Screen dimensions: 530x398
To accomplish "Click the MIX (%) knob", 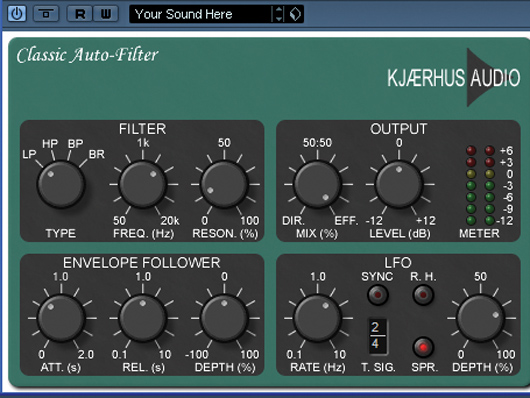I will pos(317,184).
